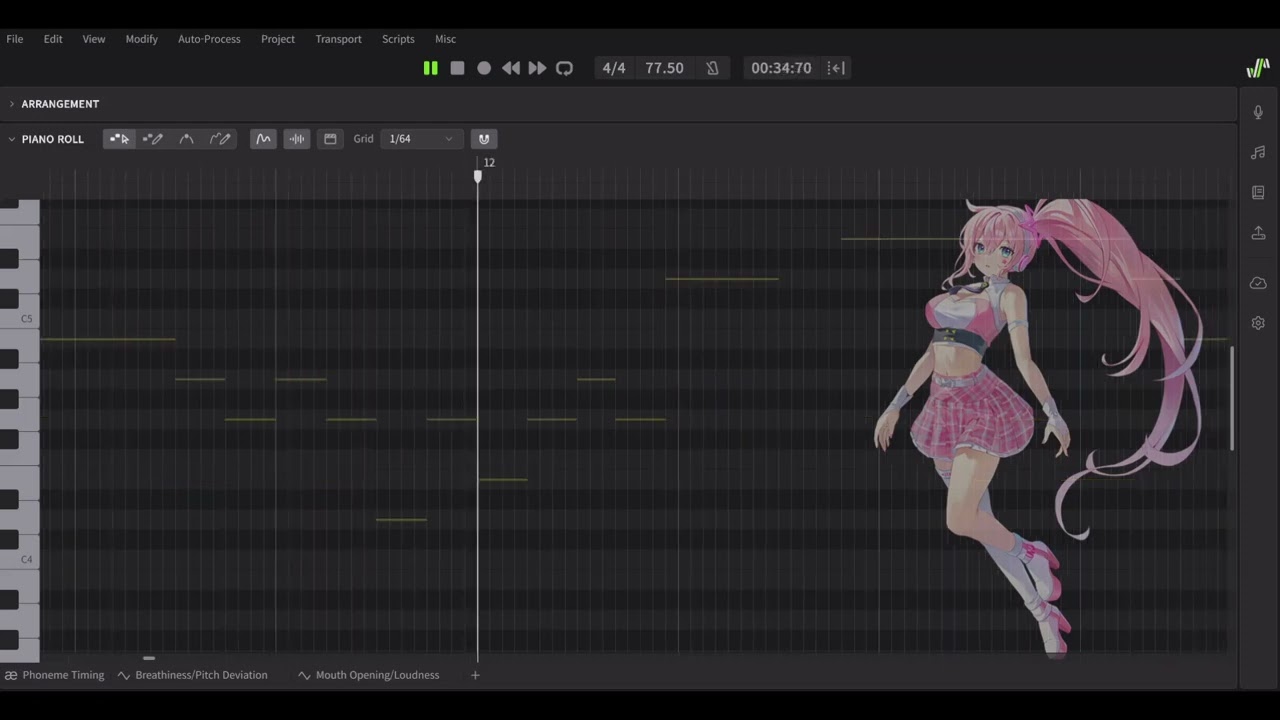The height and width of the screenshot is (720, 1280).
Task: Open the Settings gear side panel
Action: pyautogui.click(x=1258, y=323)
